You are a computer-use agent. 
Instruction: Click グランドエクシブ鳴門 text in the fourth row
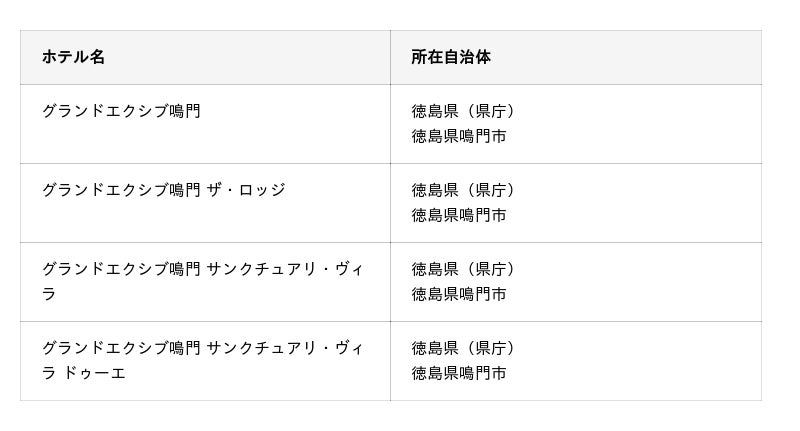click(121, 348)
